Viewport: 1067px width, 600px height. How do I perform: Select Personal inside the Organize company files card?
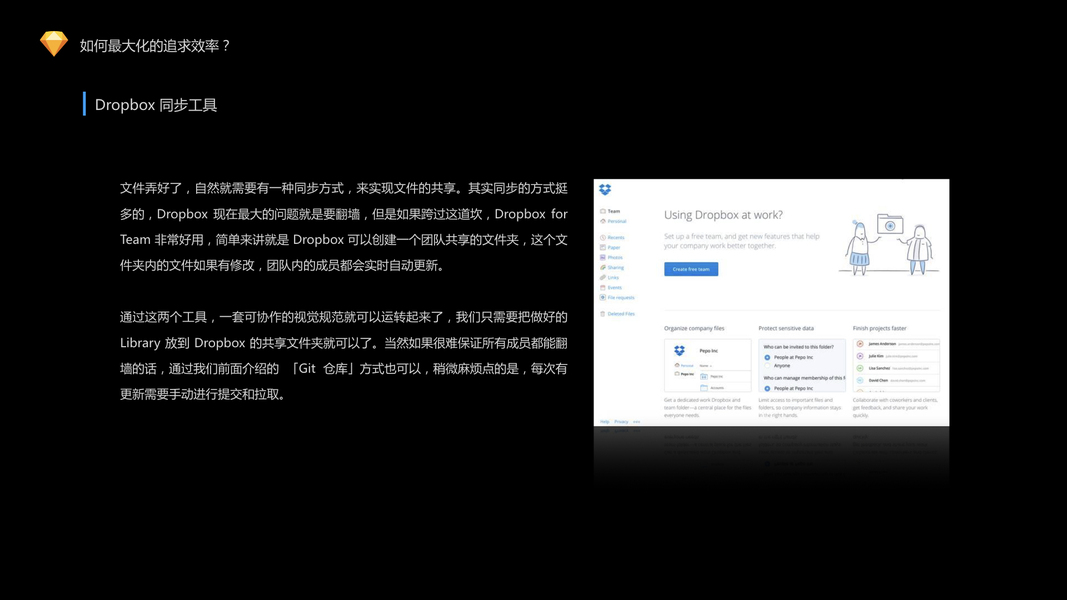(x=685, y=365)
